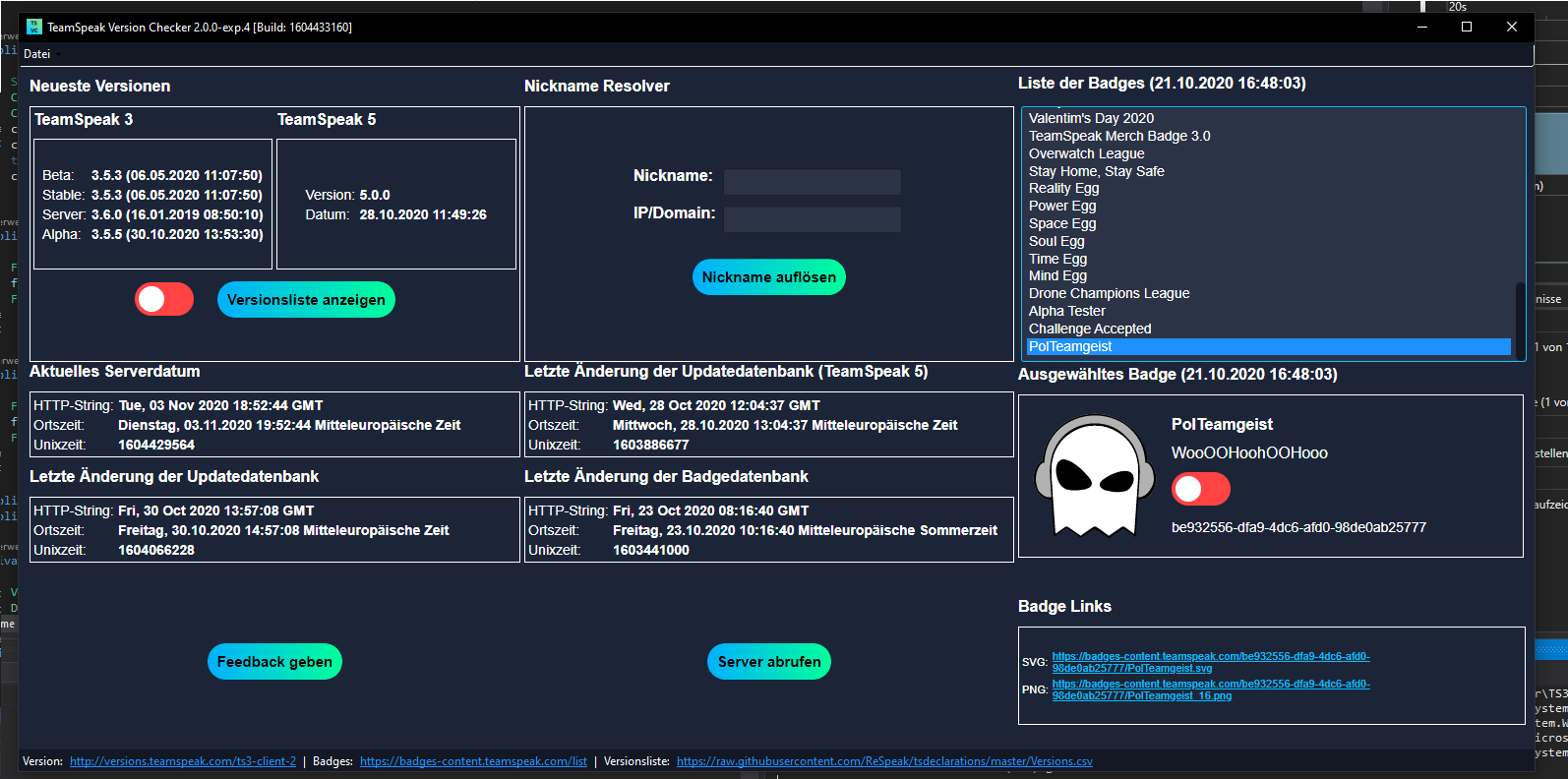Select highlighted PolTeamgeist list entry
Screen dimensions: 1568x779
(x=1268, y=346)
